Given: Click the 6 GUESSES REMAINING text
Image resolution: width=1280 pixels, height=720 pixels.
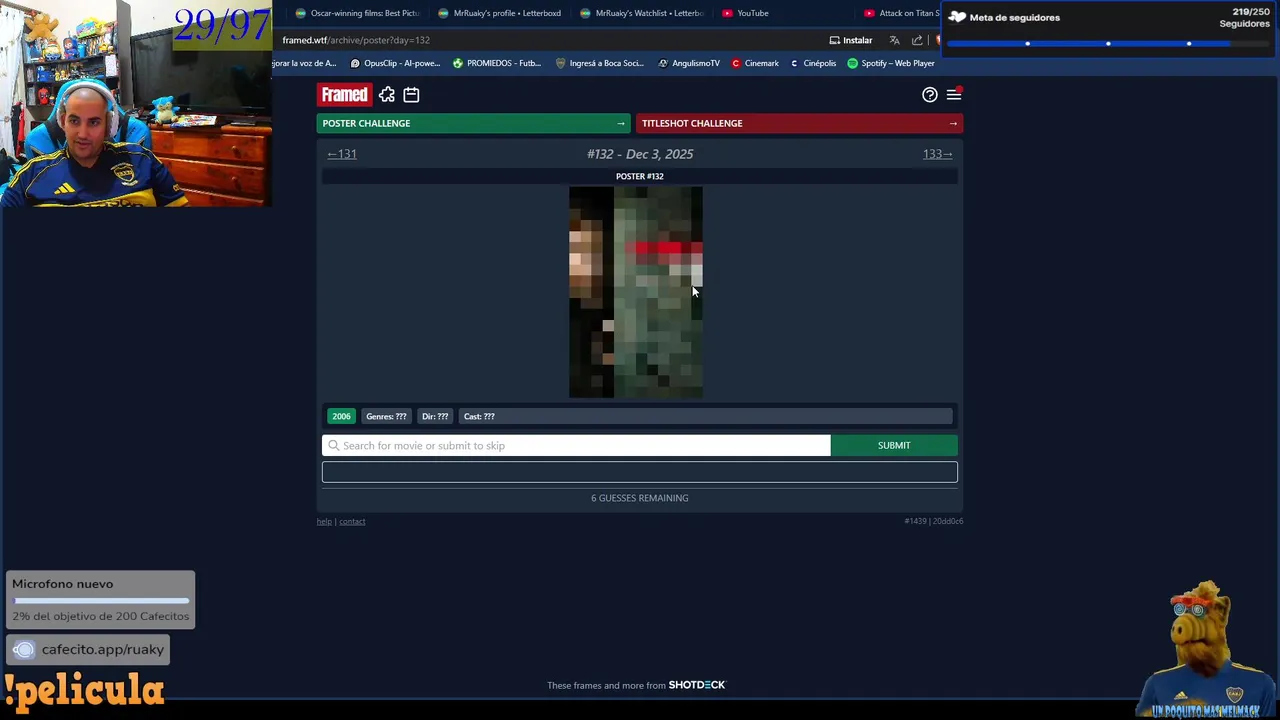Looking at the screenshot, I should (x=640, y=498).
